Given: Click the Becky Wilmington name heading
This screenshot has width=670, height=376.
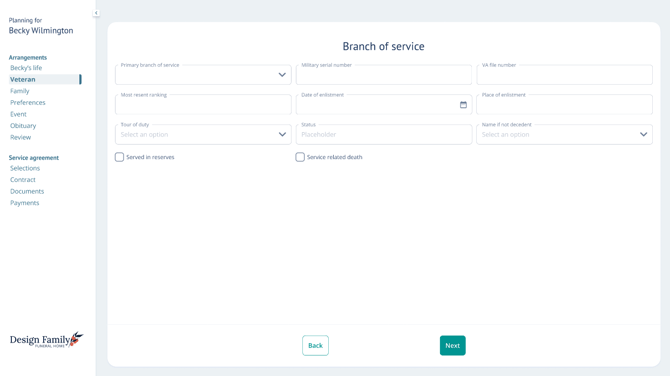Looking at the screenshot, I should (41, 31).
